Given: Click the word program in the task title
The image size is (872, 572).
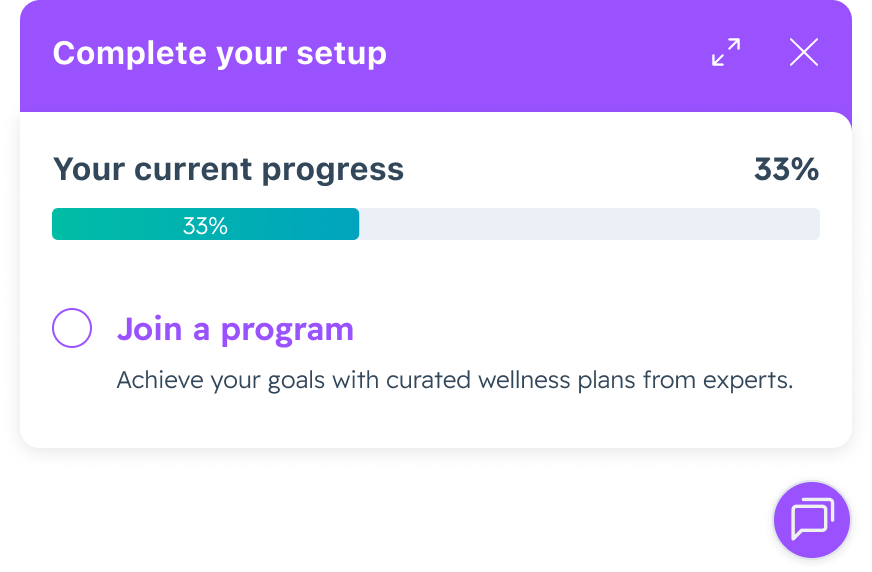Looking at the screenshot, I should [287, 330].
